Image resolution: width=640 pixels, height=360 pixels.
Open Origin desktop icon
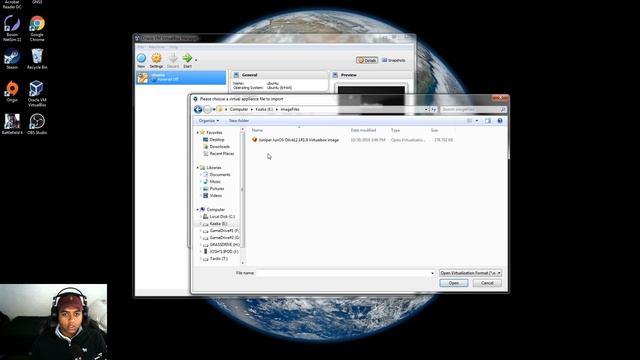(12, 92)
